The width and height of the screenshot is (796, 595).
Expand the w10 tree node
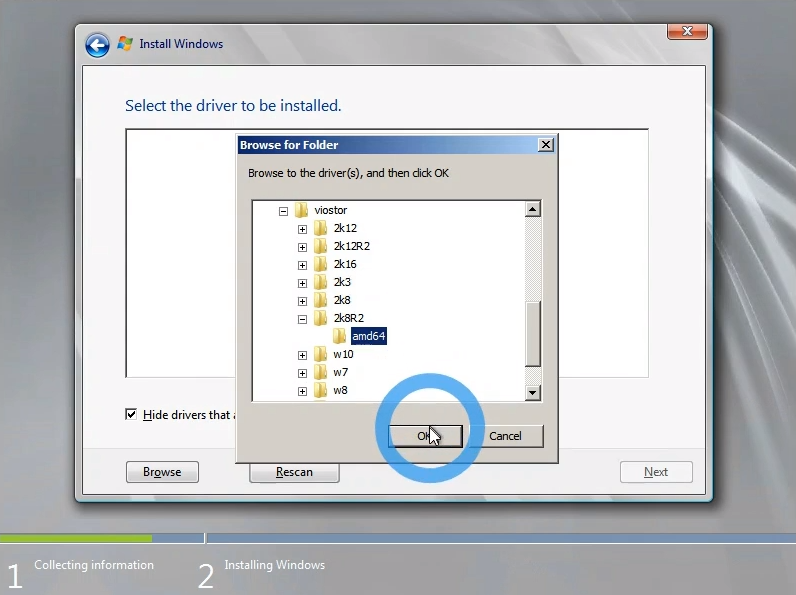[x=303, y=355]
